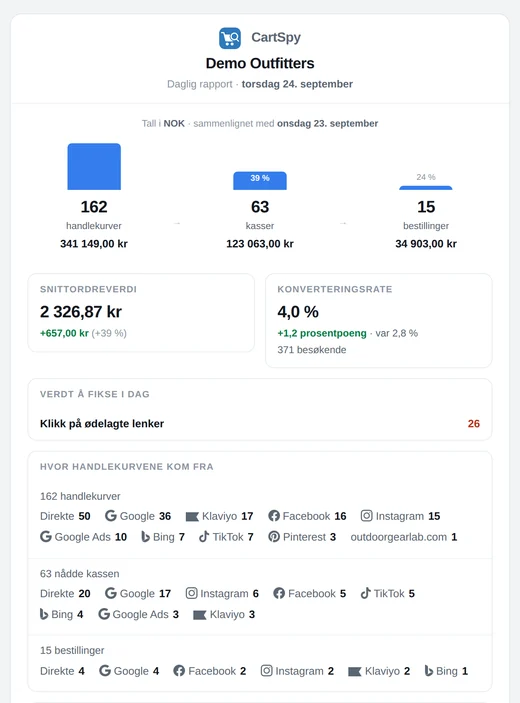Click the 63 kasser count
The height and width of the screenshot is (703, 520).
[x=260, y=207]
